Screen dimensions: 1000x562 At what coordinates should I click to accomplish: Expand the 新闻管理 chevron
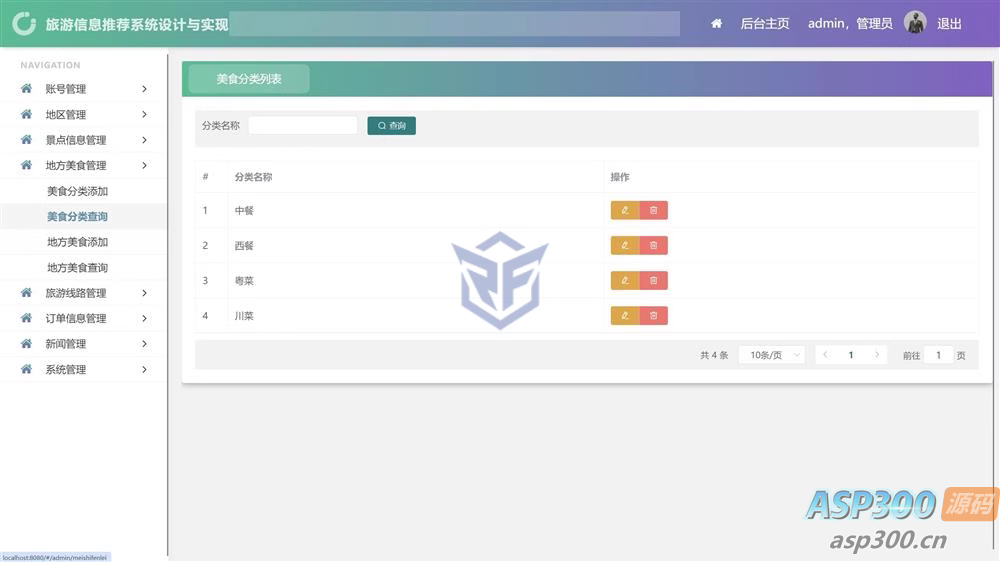pyautogui.click(x=145, y=344)
